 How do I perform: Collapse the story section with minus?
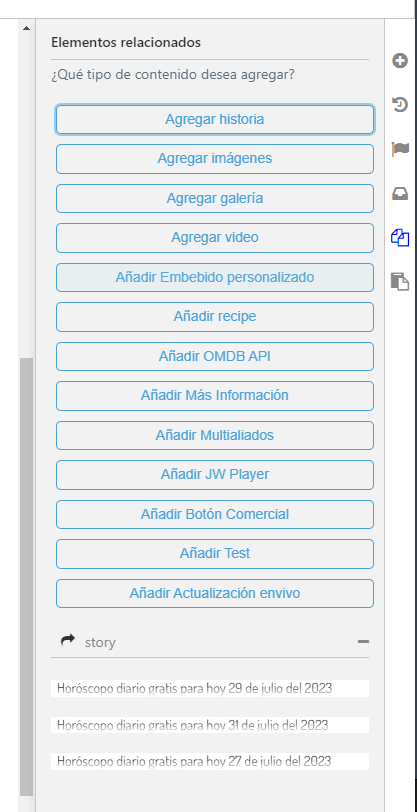click(363, 642)
